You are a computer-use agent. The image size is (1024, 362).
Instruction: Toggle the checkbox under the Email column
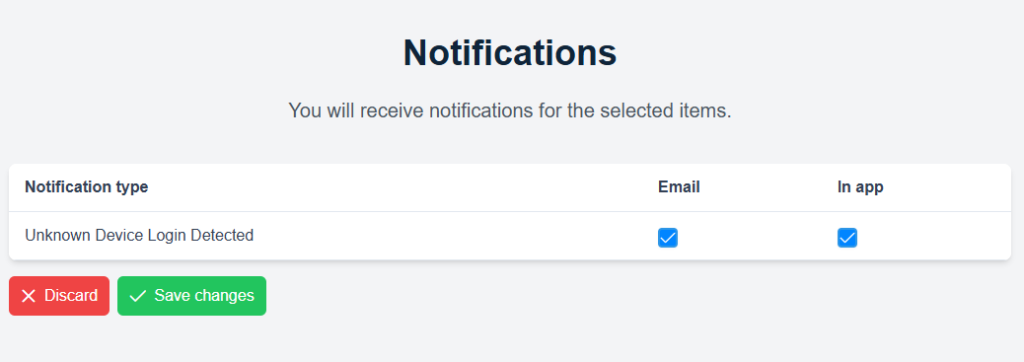pyautogui.click(x=667, y=238)
